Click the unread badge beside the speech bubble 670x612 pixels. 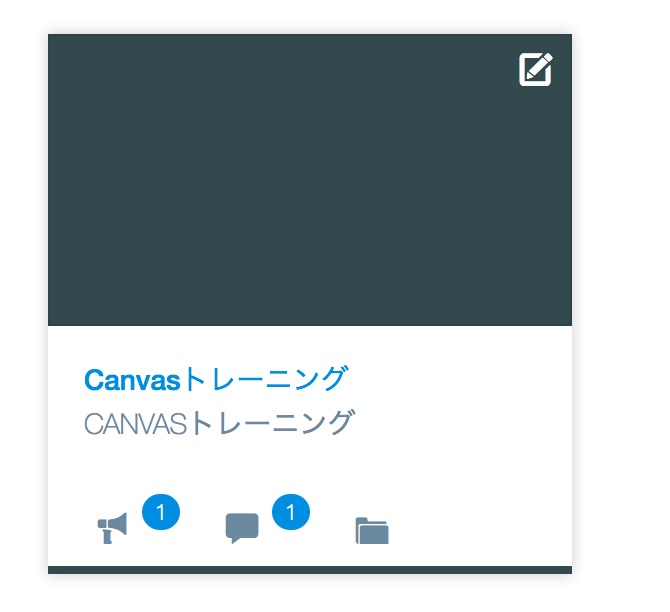click(291, 513)
